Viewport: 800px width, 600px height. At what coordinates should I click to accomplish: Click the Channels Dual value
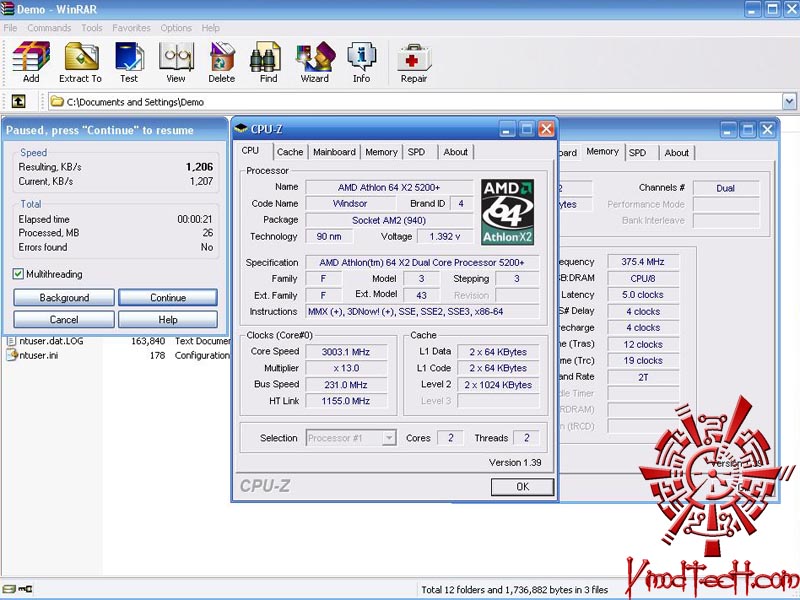(726, 188)
